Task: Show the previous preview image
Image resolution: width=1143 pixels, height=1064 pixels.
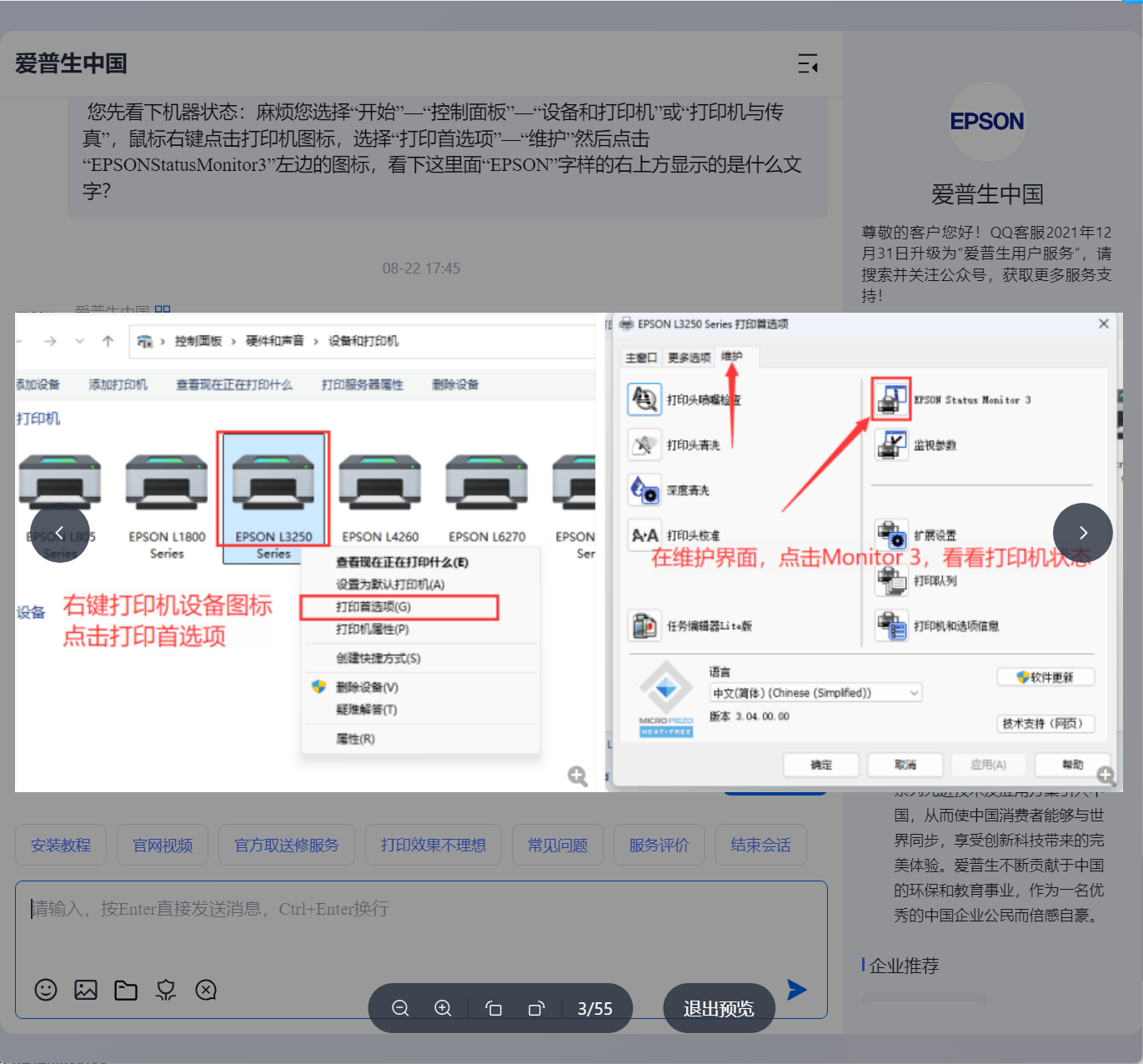Action: [60, 533]
